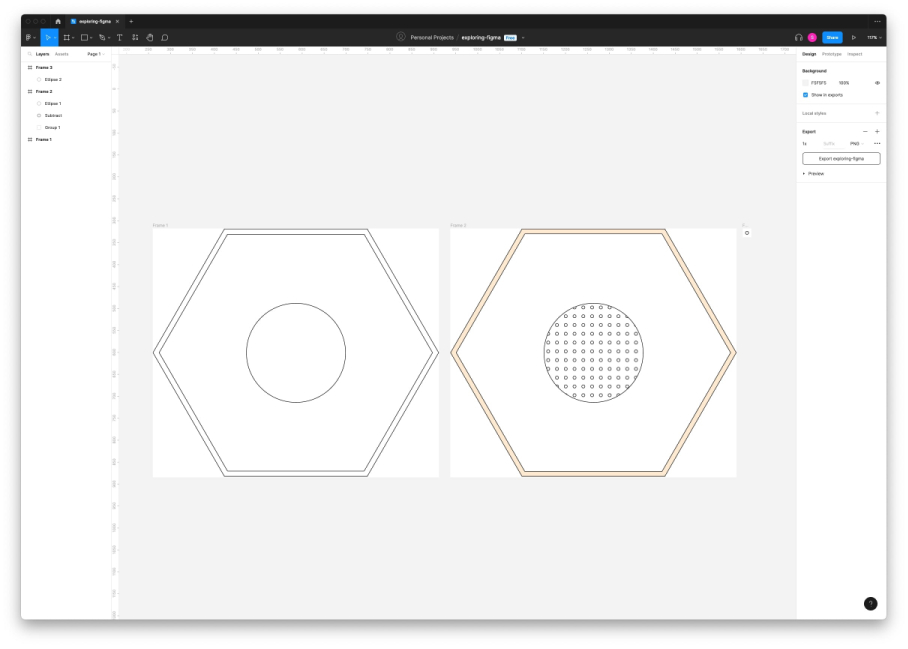
Task: Click the exploring-figma file title
Action: (x=481, y=38)
